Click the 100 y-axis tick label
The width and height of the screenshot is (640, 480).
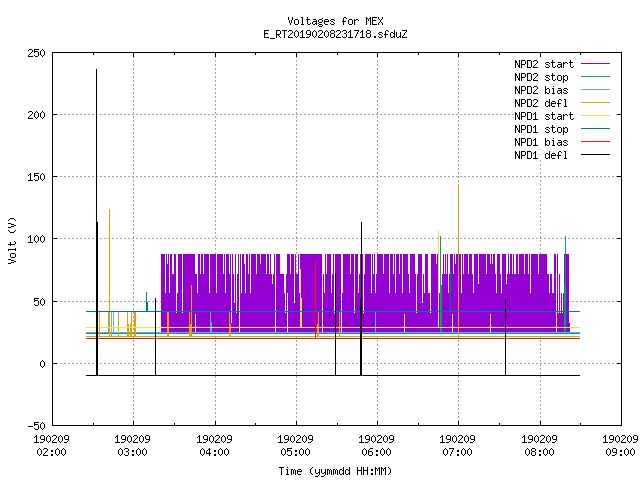(x=36, y=239)
